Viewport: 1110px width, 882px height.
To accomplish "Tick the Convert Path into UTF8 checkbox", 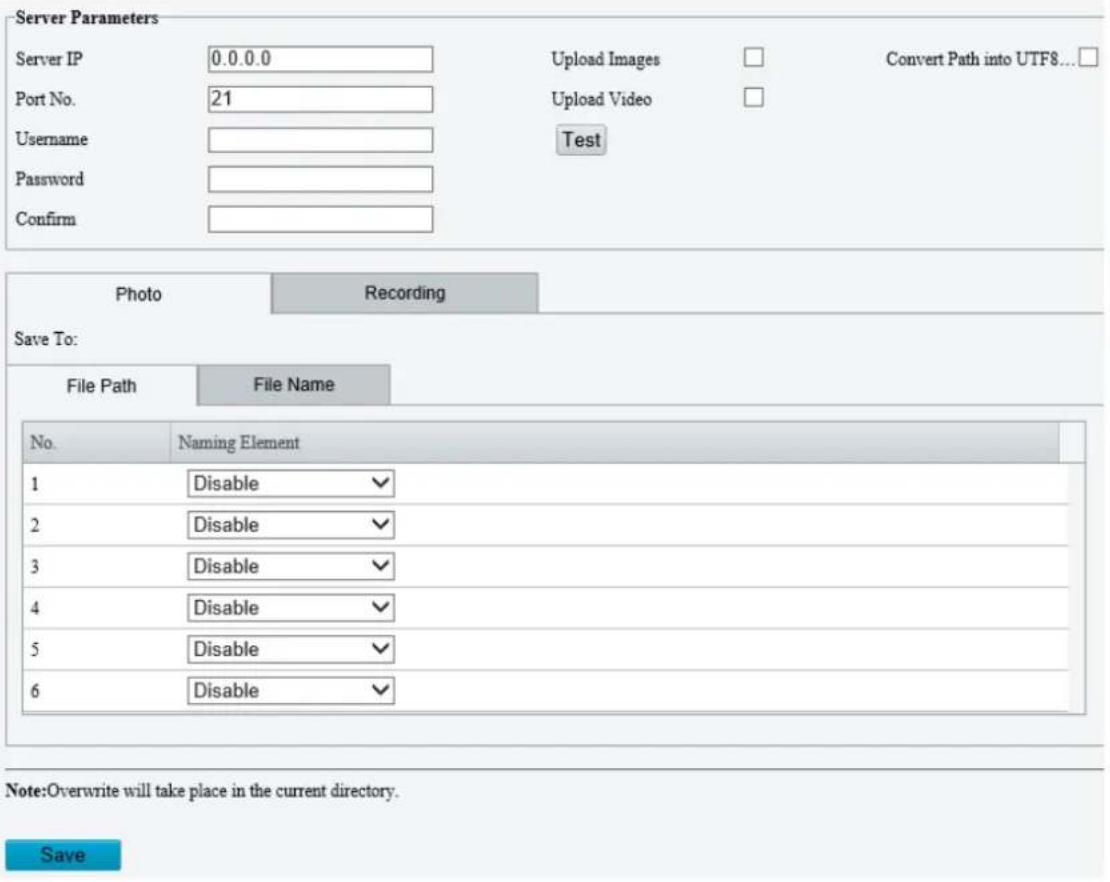I will (x=1088, y=57).
